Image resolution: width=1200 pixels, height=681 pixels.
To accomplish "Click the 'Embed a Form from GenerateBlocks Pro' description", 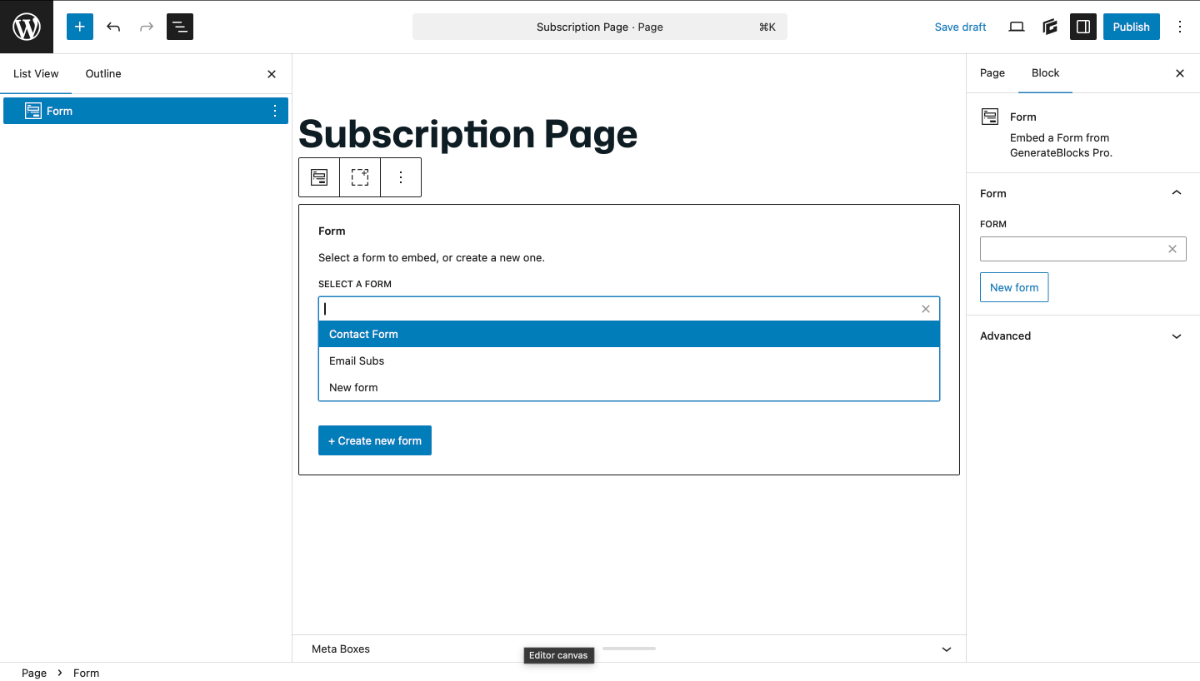I will click(1061, 146).
